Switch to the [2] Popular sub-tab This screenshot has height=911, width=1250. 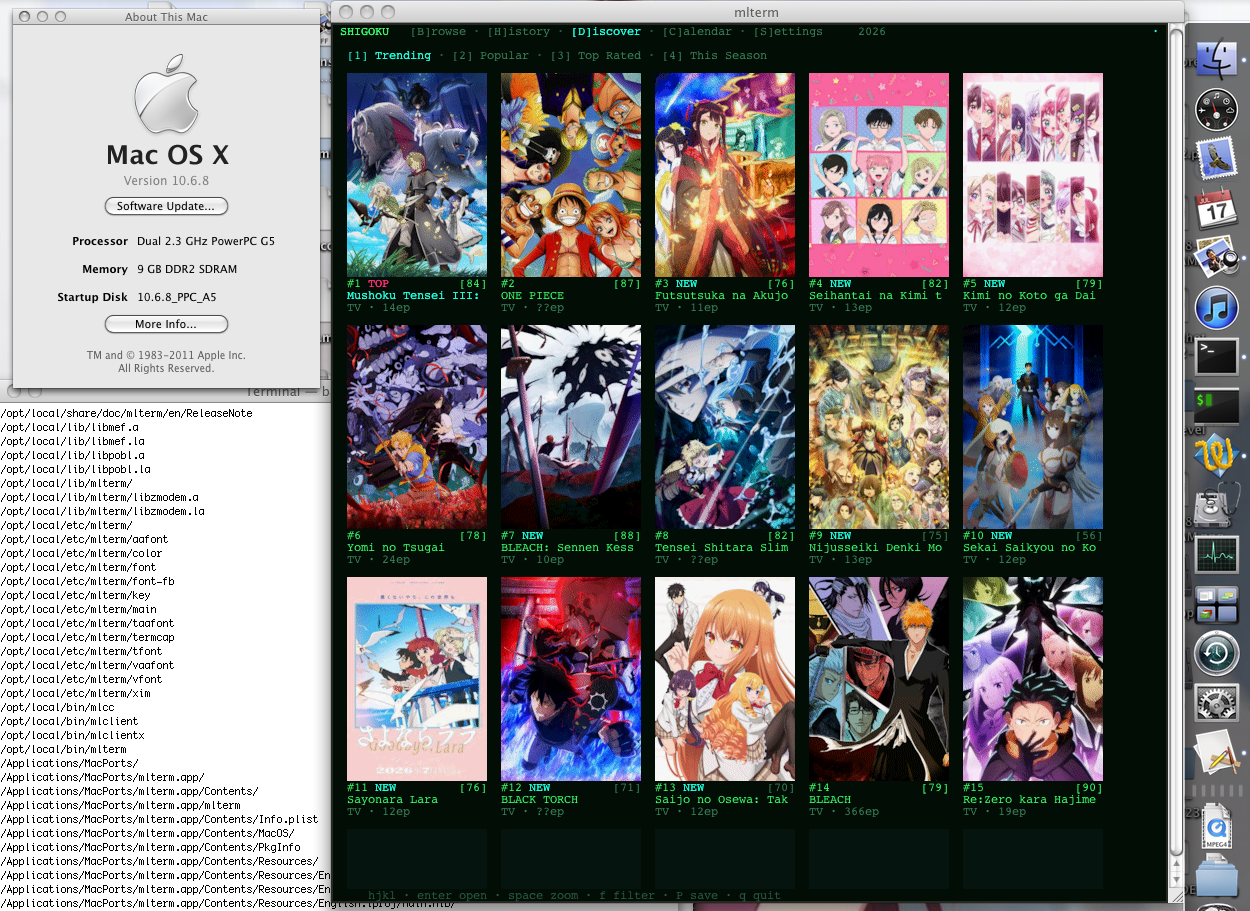click(x=490, y=56)
